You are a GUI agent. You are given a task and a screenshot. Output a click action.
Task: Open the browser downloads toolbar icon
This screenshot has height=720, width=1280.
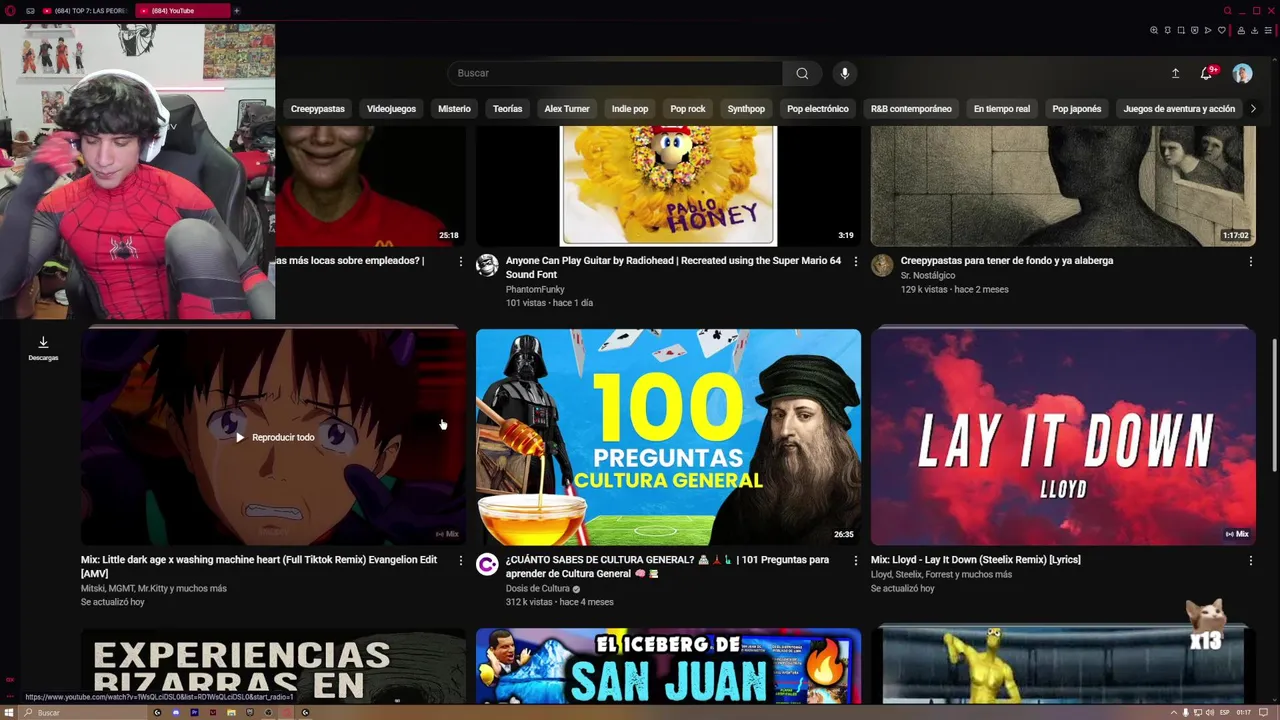pos(1255,30)
